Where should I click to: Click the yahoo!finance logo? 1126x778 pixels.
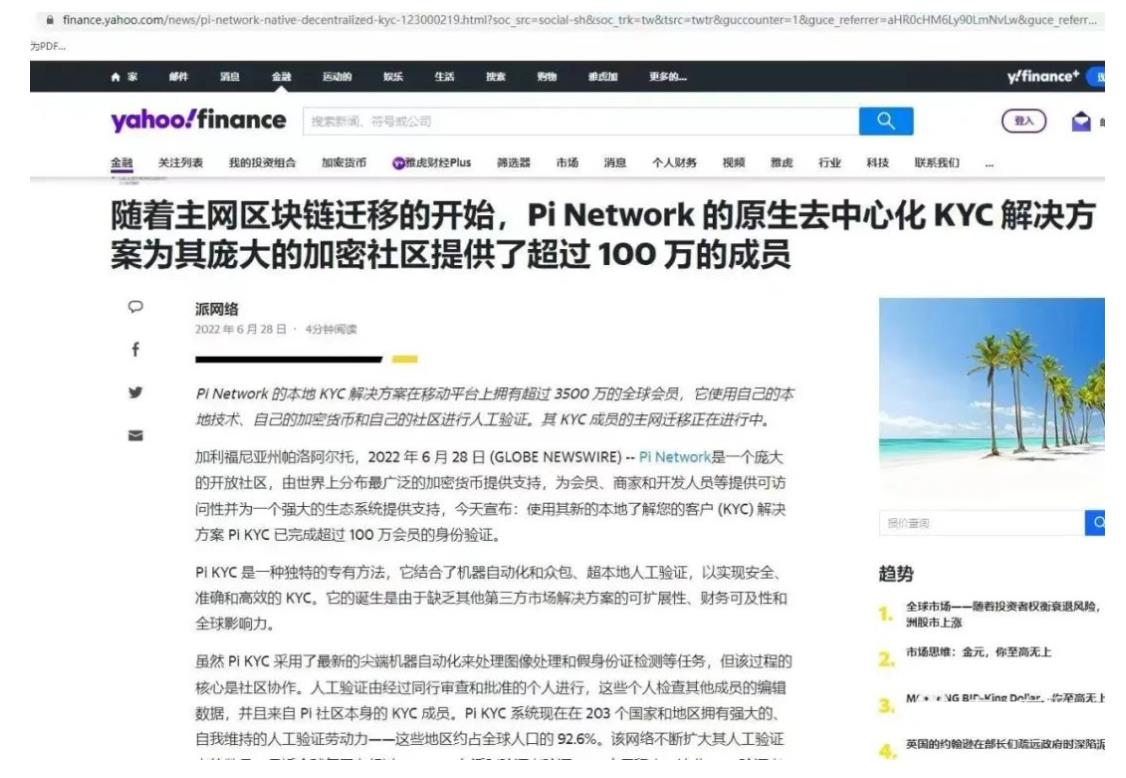(198, 120)
